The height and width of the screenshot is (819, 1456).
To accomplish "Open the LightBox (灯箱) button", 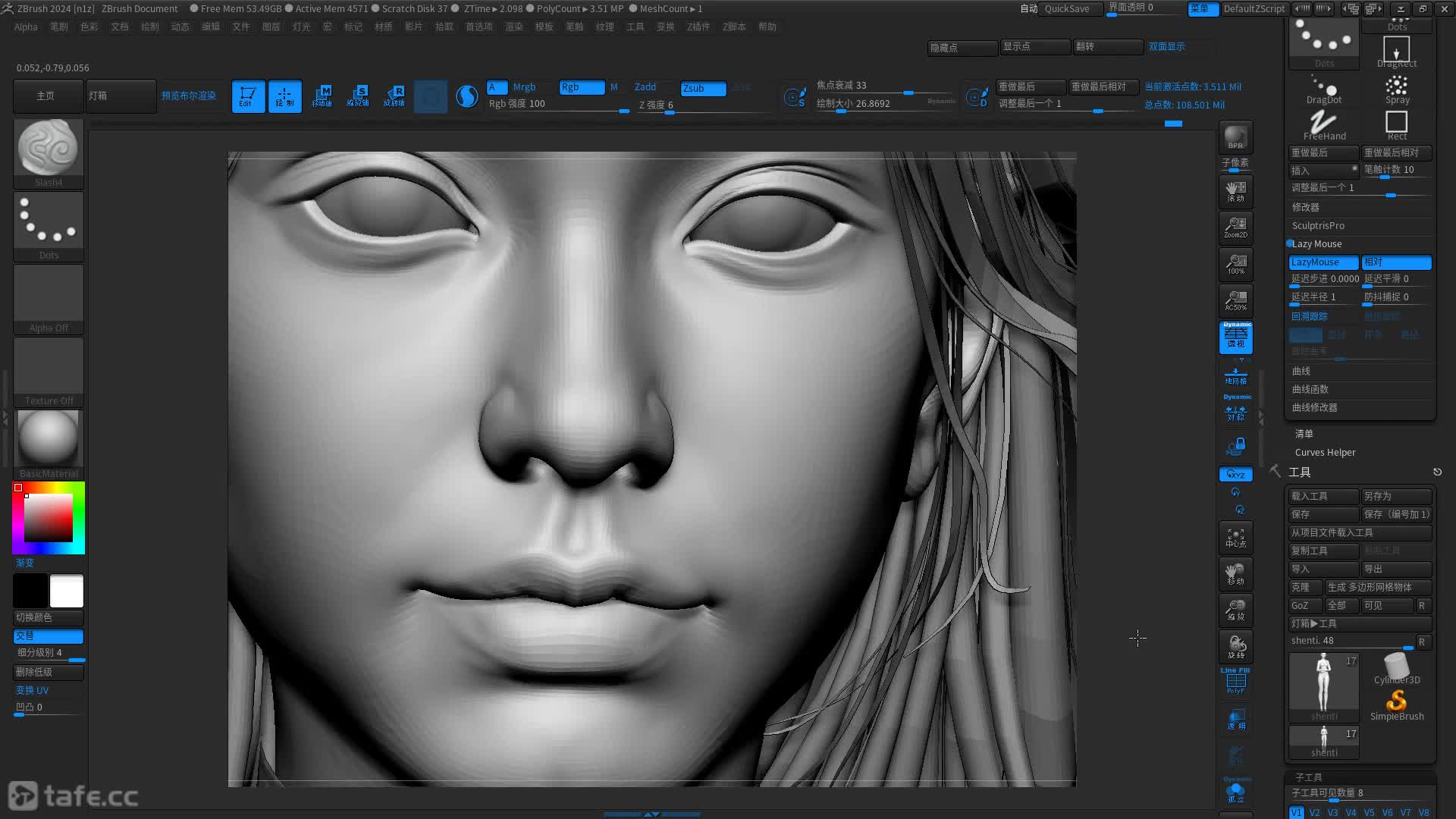I will tap(121, 96).
